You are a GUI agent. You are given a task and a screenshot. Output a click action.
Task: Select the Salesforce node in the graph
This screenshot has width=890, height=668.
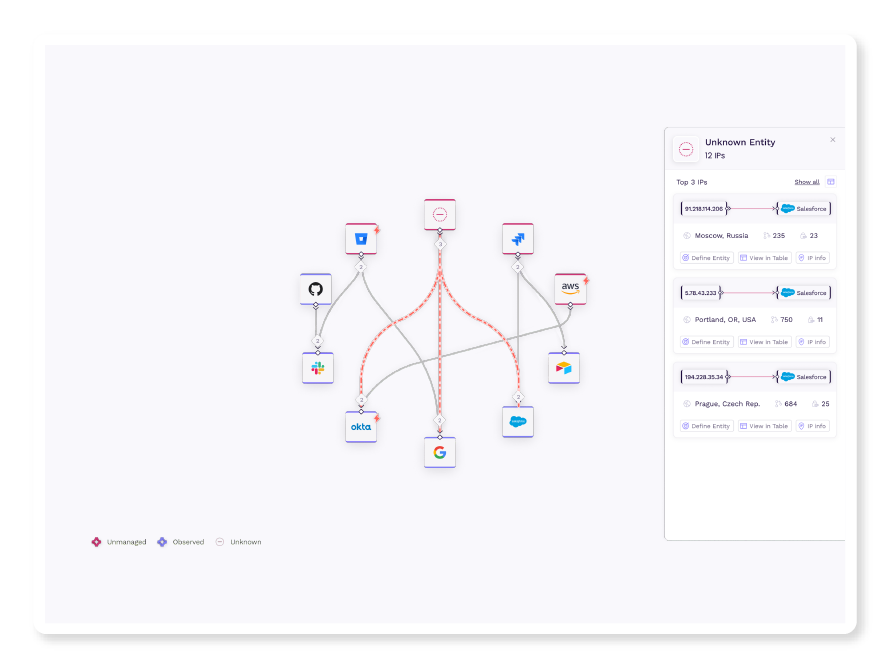pos(518,422)
